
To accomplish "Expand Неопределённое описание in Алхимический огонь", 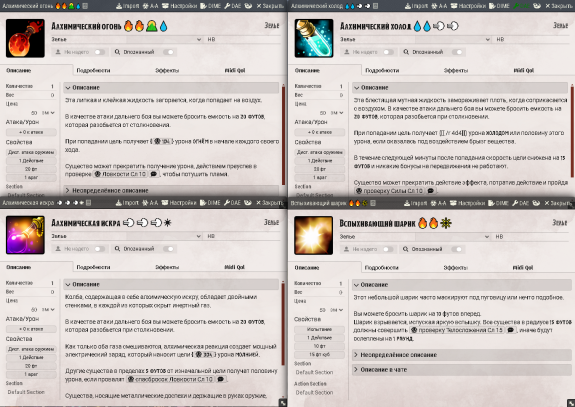I will point(171,190).
